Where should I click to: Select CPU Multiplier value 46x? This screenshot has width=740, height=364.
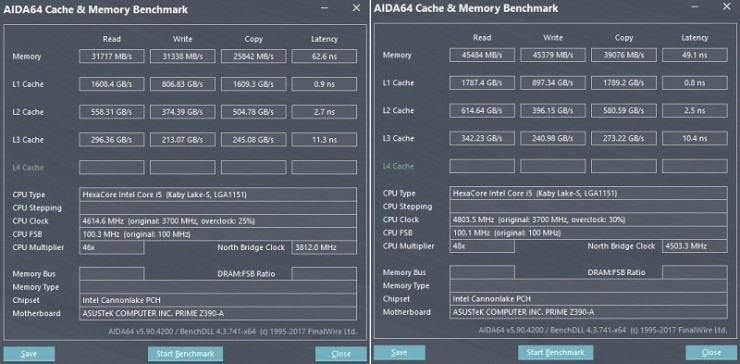click(x=112, y=247)
